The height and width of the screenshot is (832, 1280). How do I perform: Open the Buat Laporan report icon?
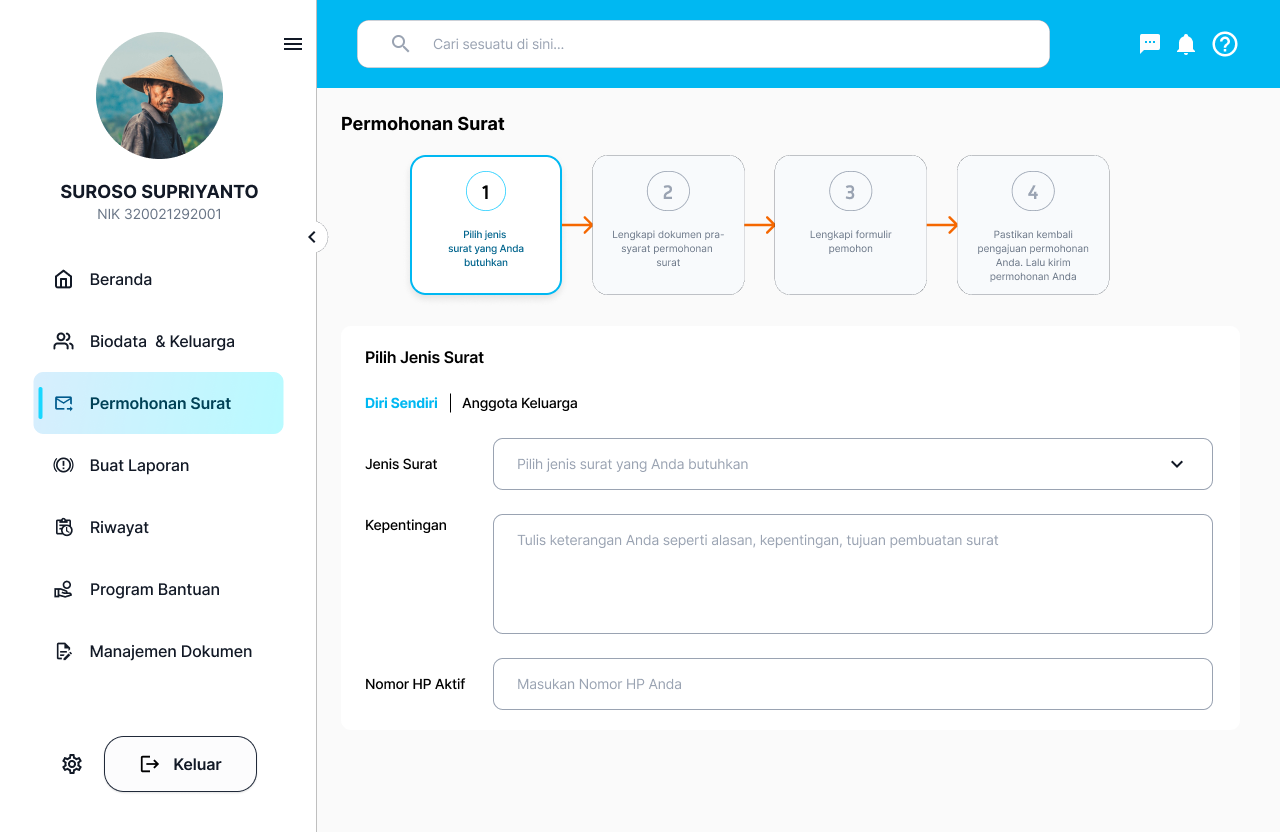pos(63,465)
